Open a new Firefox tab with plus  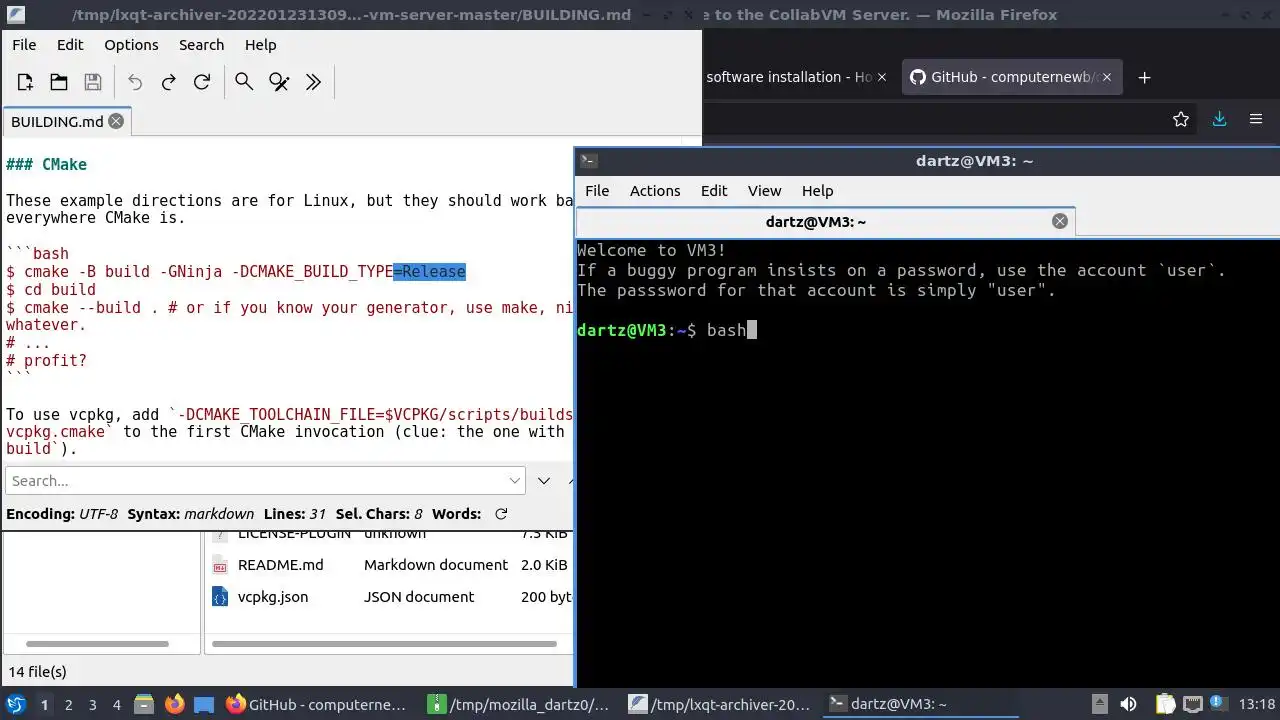point(1145,77)
